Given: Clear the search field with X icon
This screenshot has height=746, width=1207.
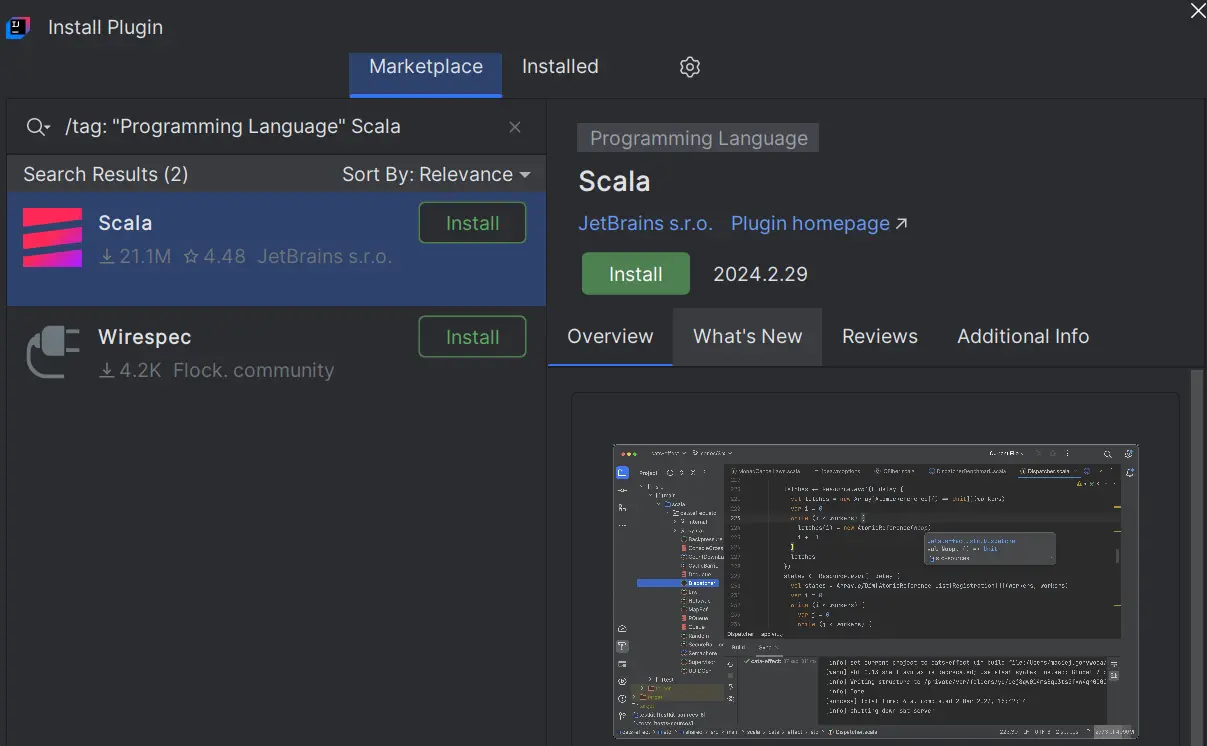Looking at the screenshot, I should point(515,127).
